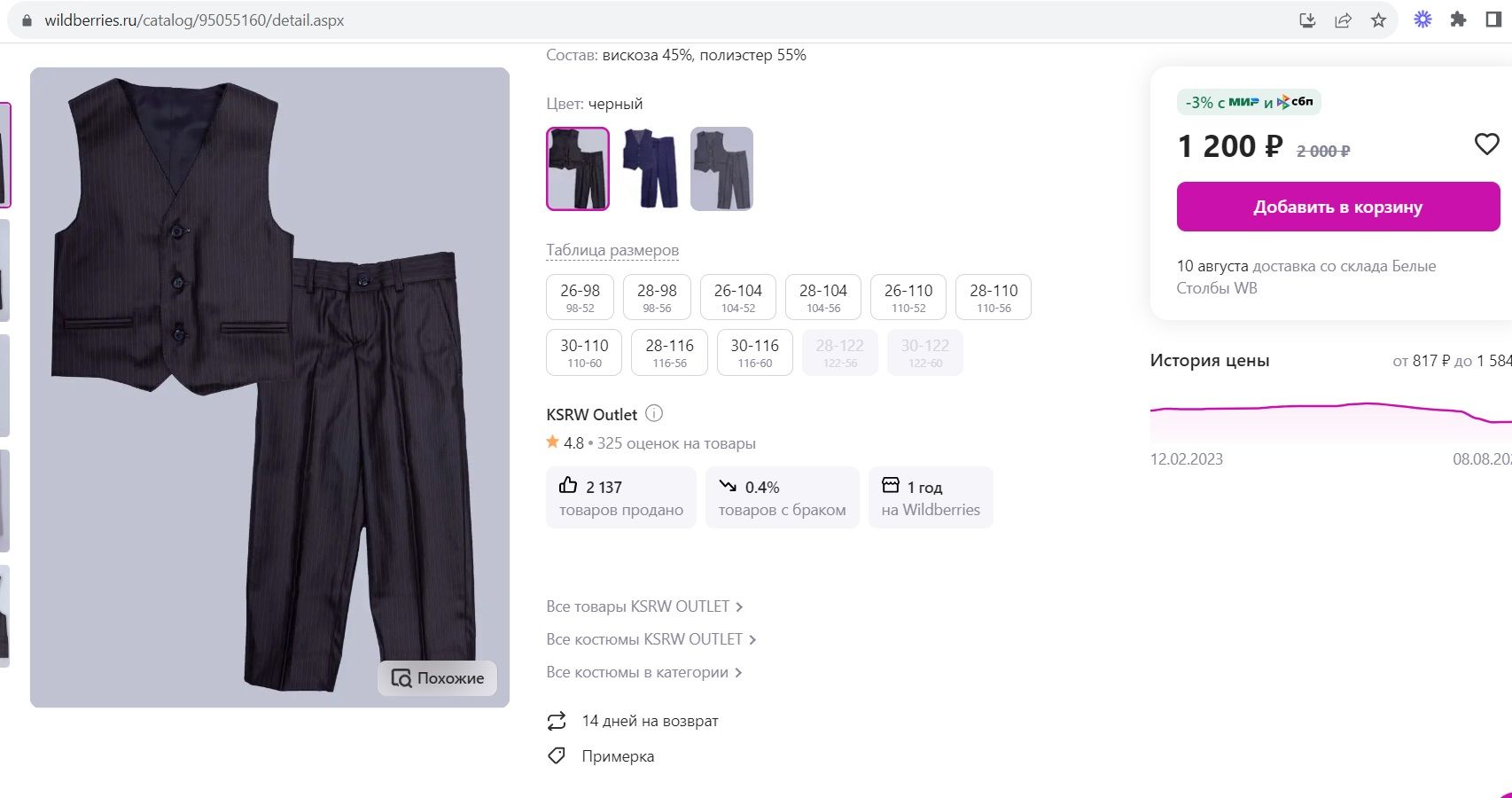Viewport: 1512px width, 798px height.
Task: Choose size 30-116
Action: click(754, 352)
